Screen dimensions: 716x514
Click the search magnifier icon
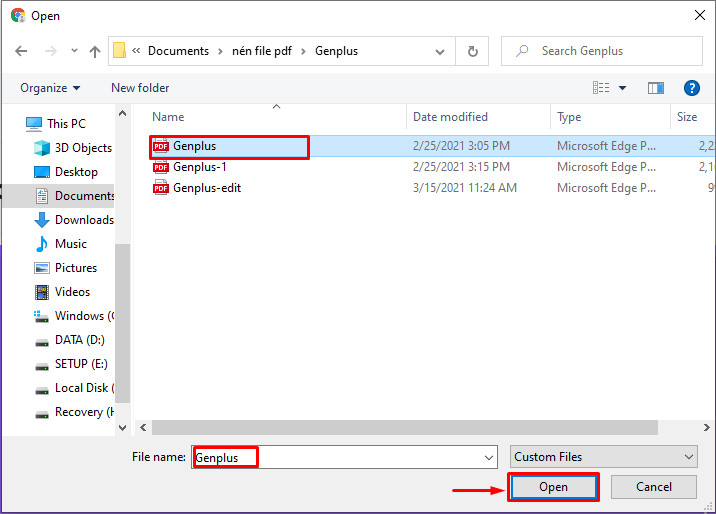(x=522, y=51)
